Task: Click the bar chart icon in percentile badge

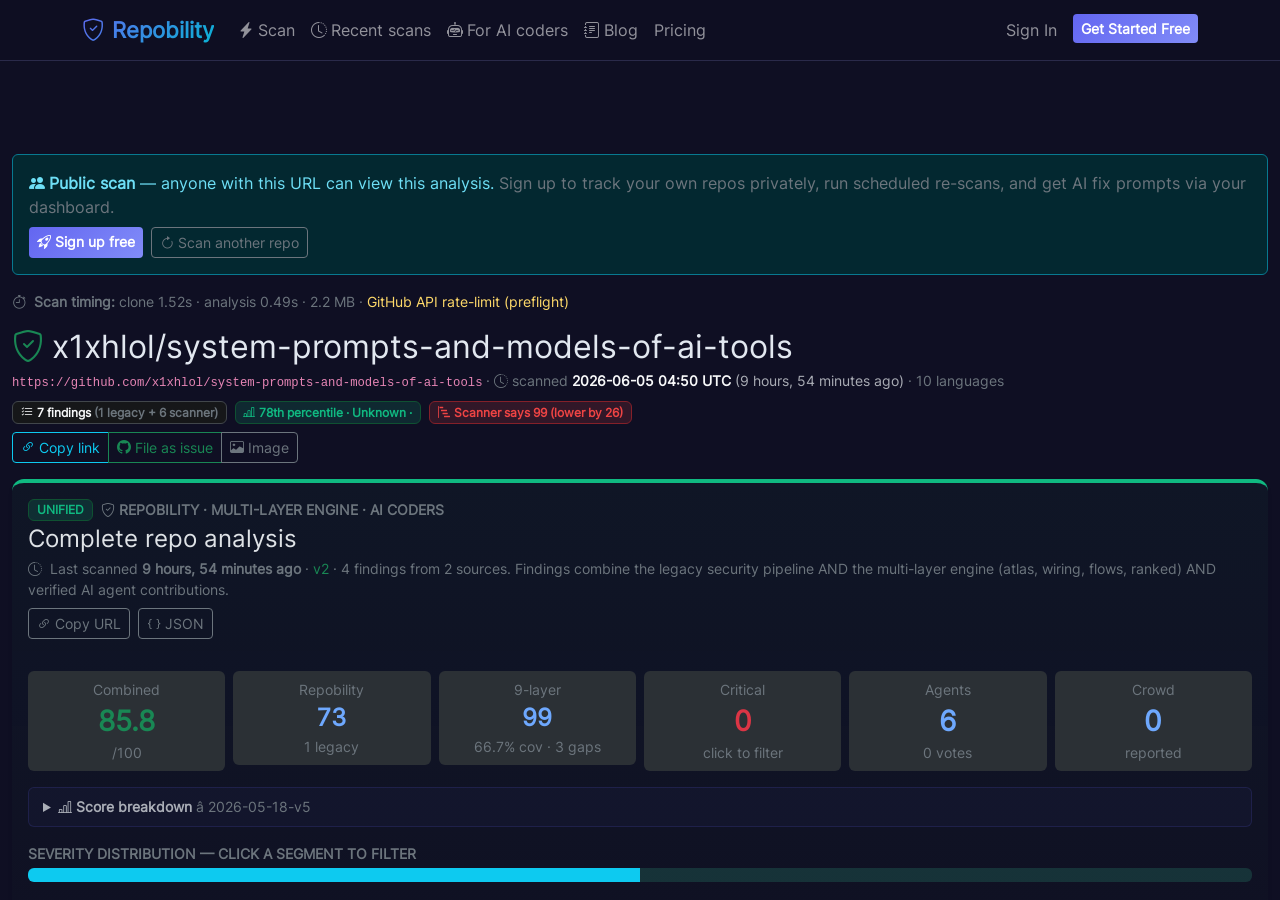Action: point(249,412)
